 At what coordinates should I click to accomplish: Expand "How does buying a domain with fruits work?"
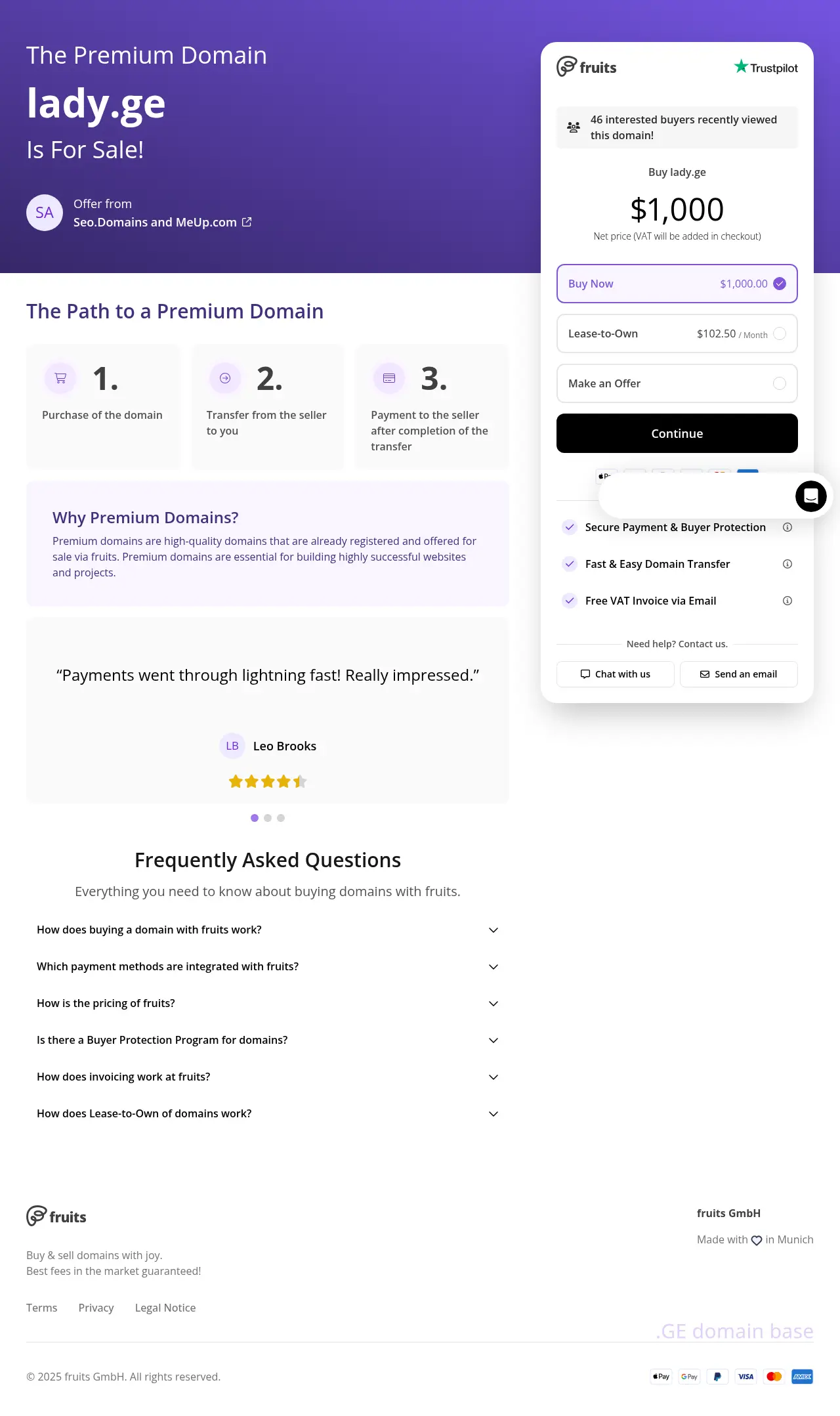tap(268, 930)
